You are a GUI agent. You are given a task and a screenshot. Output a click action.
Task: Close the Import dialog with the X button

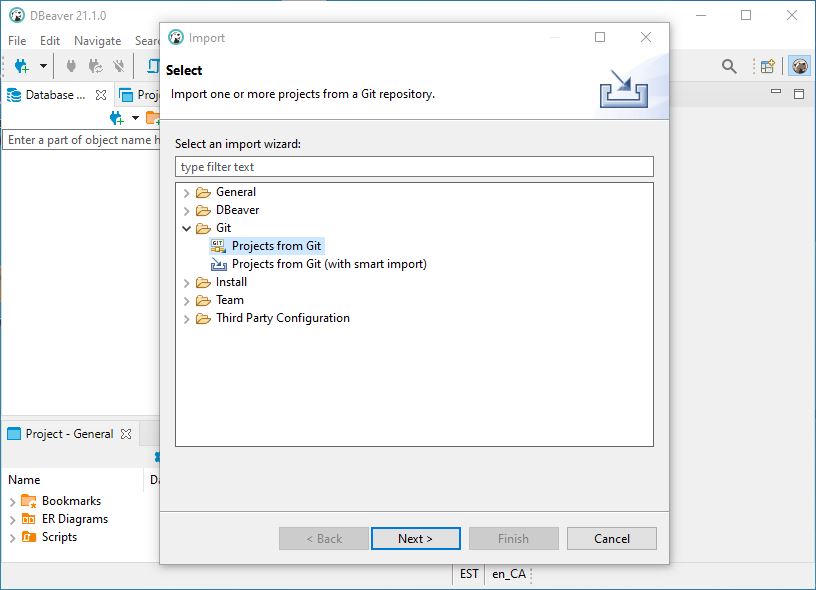point(646,37)
